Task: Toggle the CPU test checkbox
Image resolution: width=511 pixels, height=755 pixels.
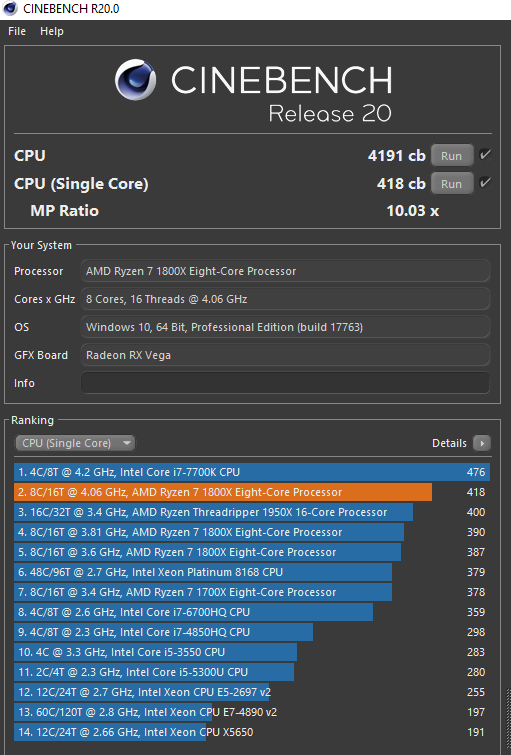Action: click(x=485, y=155)
